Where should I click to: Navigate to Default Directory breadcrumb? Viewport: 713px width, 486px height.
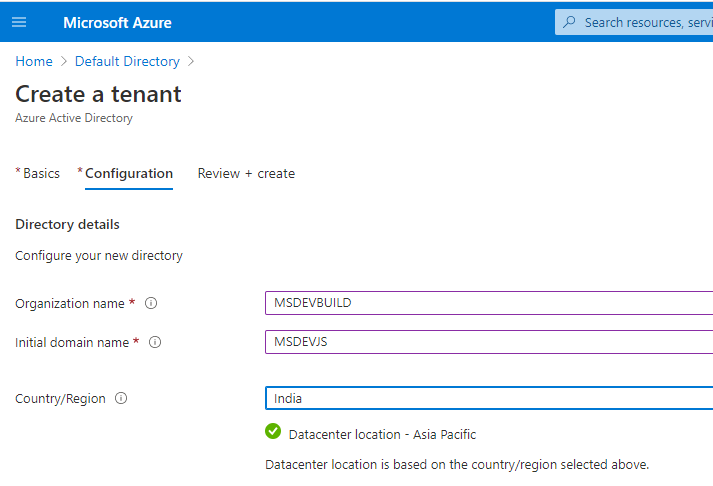[x=127, y=62]
